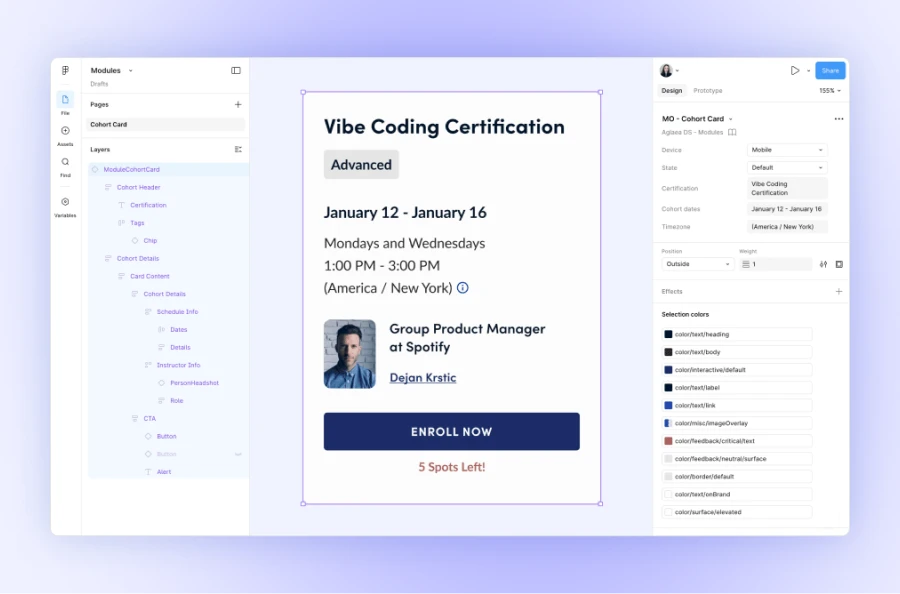Image resolution: width=900 pixels, height=594 pixels.
Task: Click the Chip layer instance icon
Action: tap(135, 240)
